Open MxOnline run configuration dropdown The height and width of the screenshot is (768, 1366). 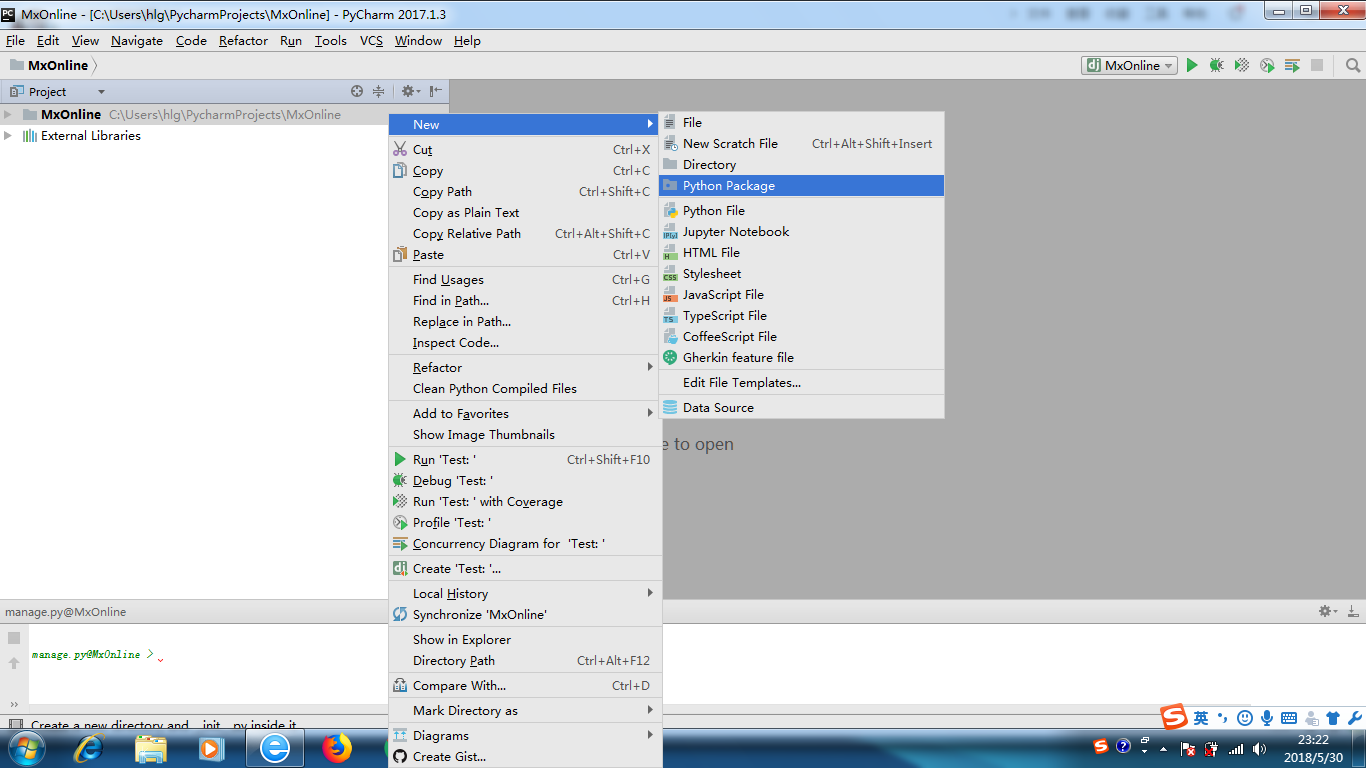pyautogui.click(x=1130, y=65)
